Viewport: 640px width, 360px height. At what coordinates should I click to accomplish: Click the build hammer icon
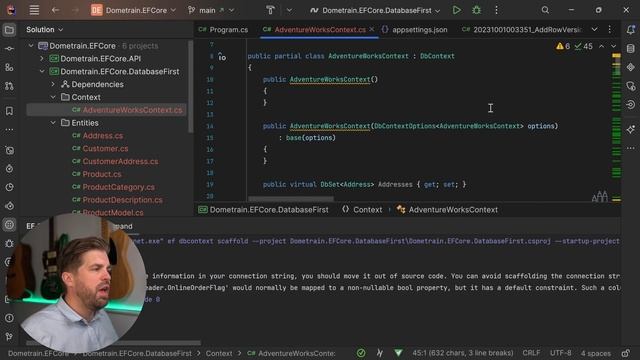(x=270, y=10)
